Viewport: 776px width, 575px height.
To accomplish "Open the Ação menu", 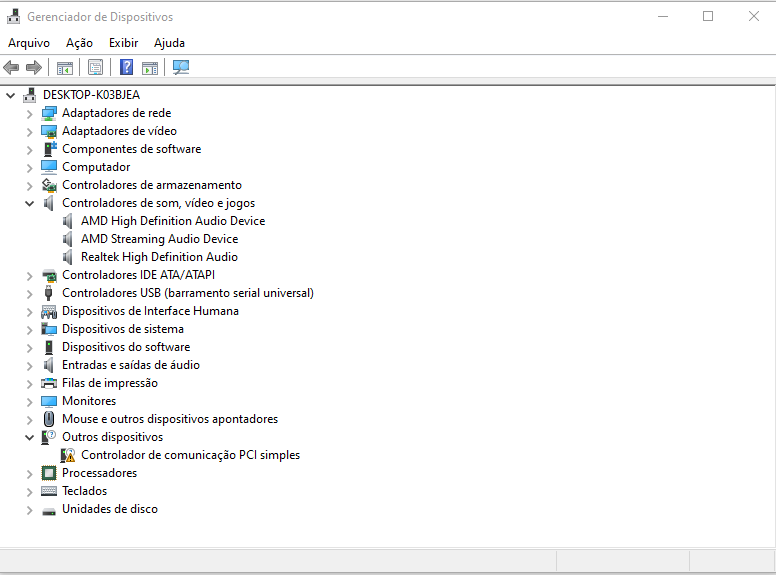I will pos(79,43).
